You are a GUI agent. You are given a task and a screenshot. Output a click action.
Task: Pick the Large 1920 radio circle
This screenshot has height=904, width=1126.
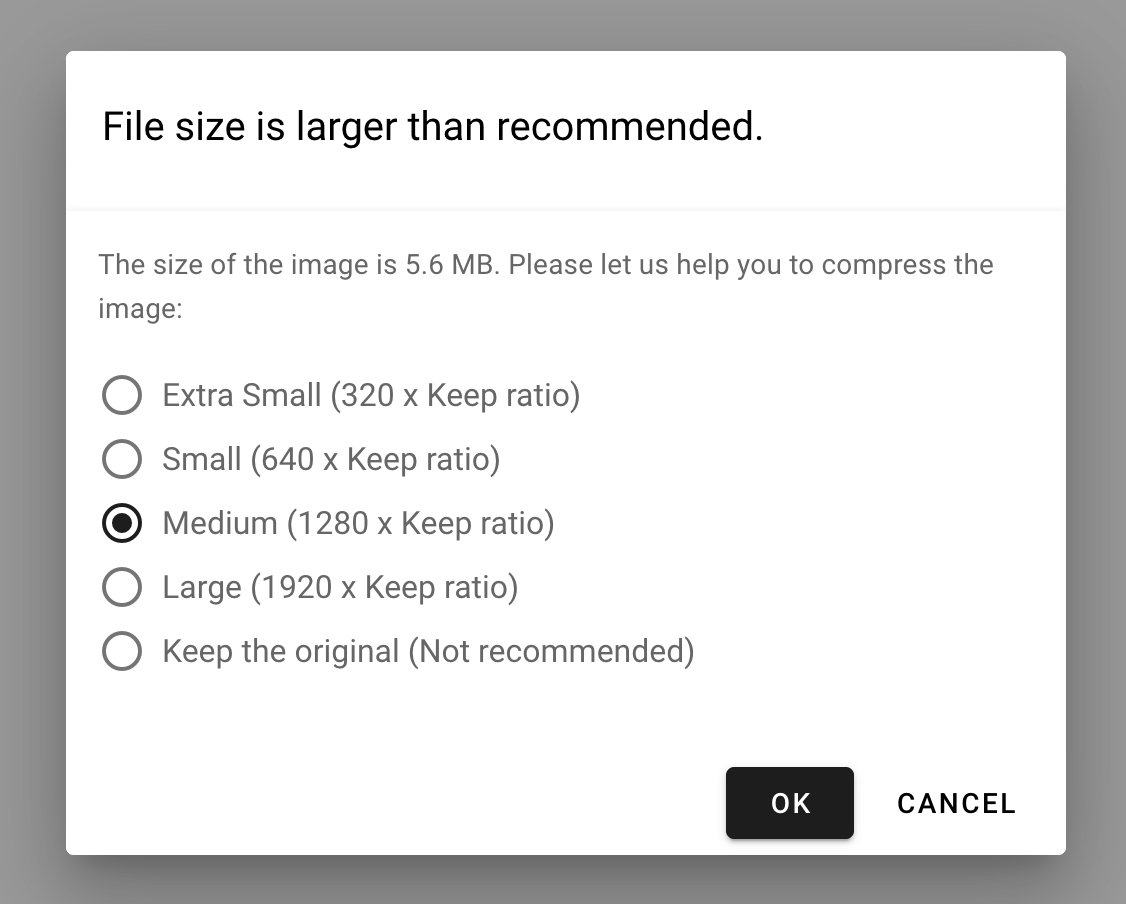pos(121,587)
